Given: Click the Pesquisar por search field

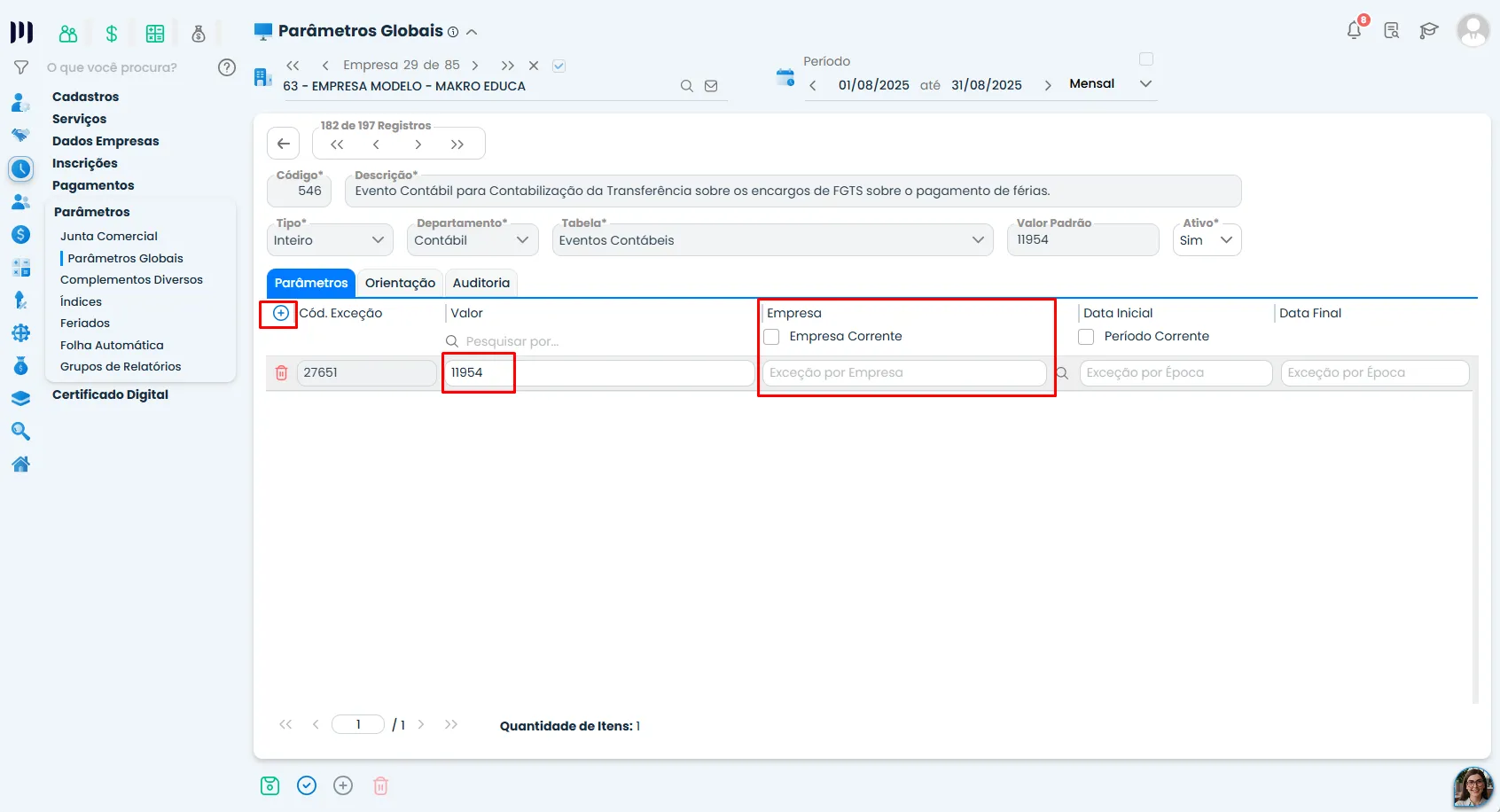Looking at the screenshot, I should tap(598, 341).
